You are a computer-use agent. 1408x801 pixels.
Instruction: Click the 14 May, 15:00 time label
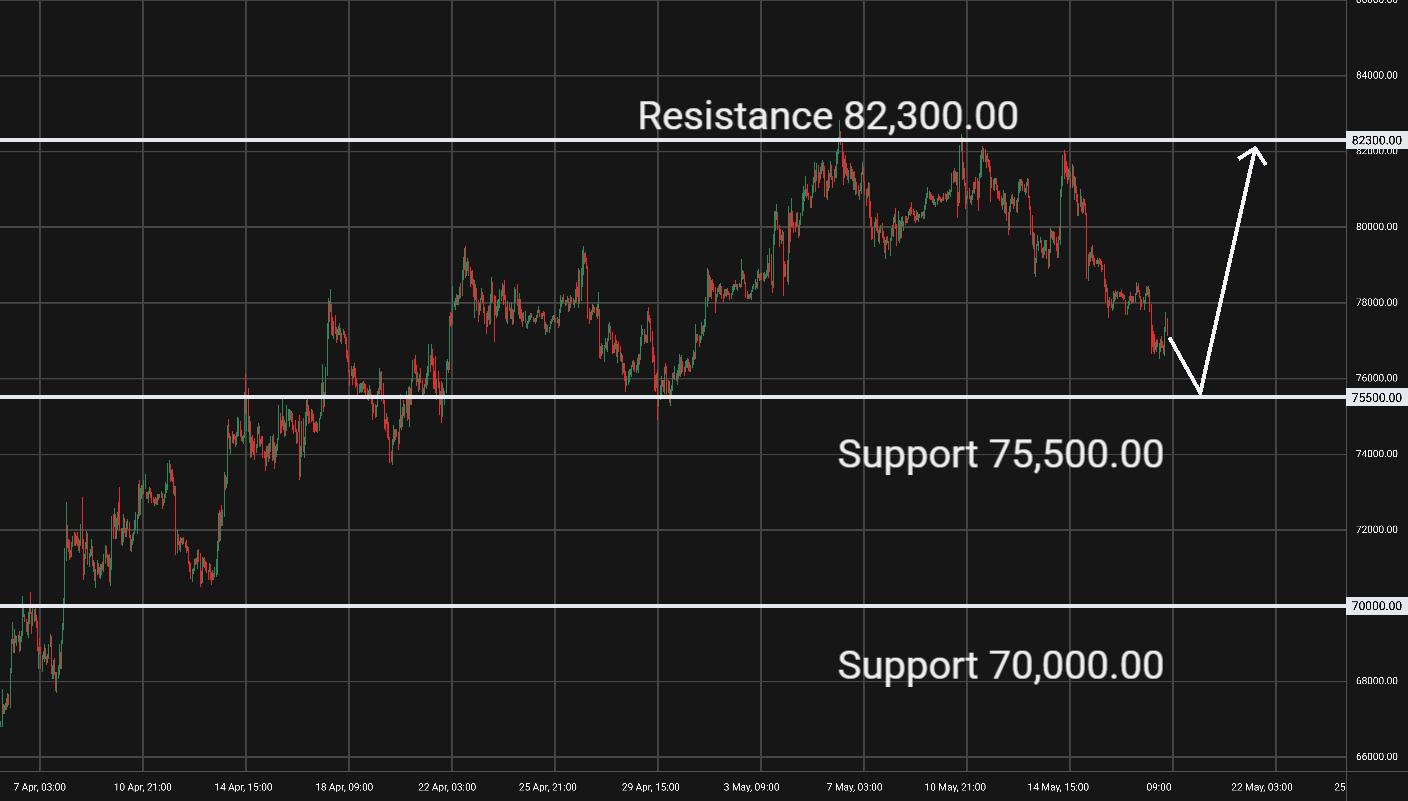pos(1064,787)
